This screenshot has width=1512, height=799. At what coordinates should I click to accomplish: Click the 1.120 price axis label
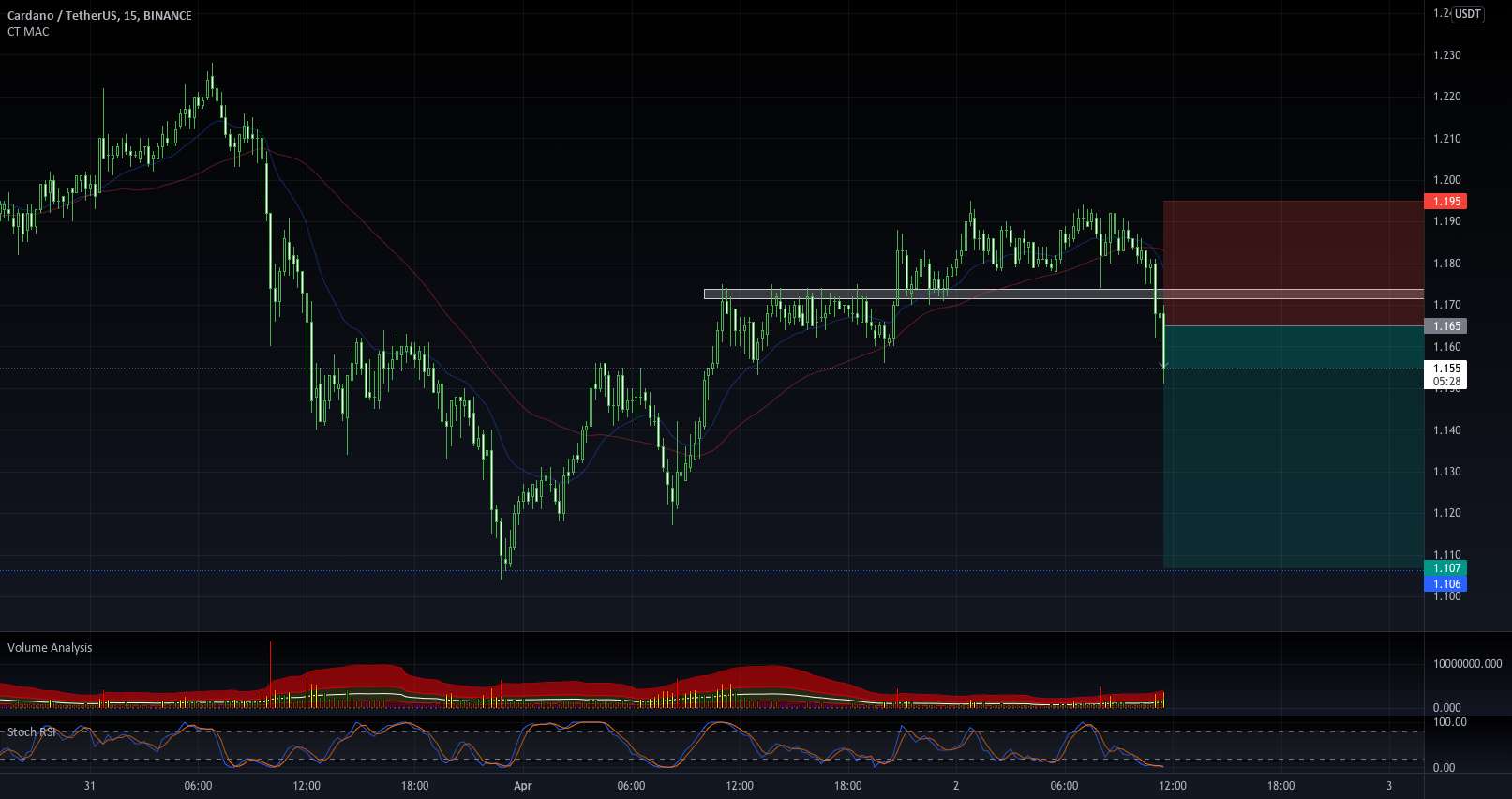click(1446, 513)
